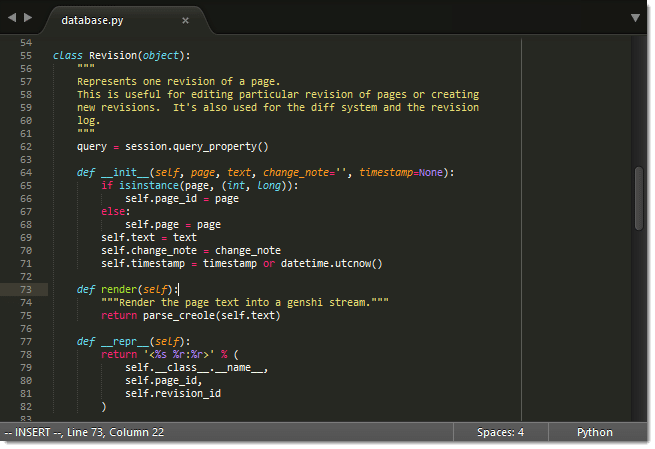Viewport: 655px width, 449px height.
Task: Click the '<%s %r:%r>' format string
Action: coord(179,355)
